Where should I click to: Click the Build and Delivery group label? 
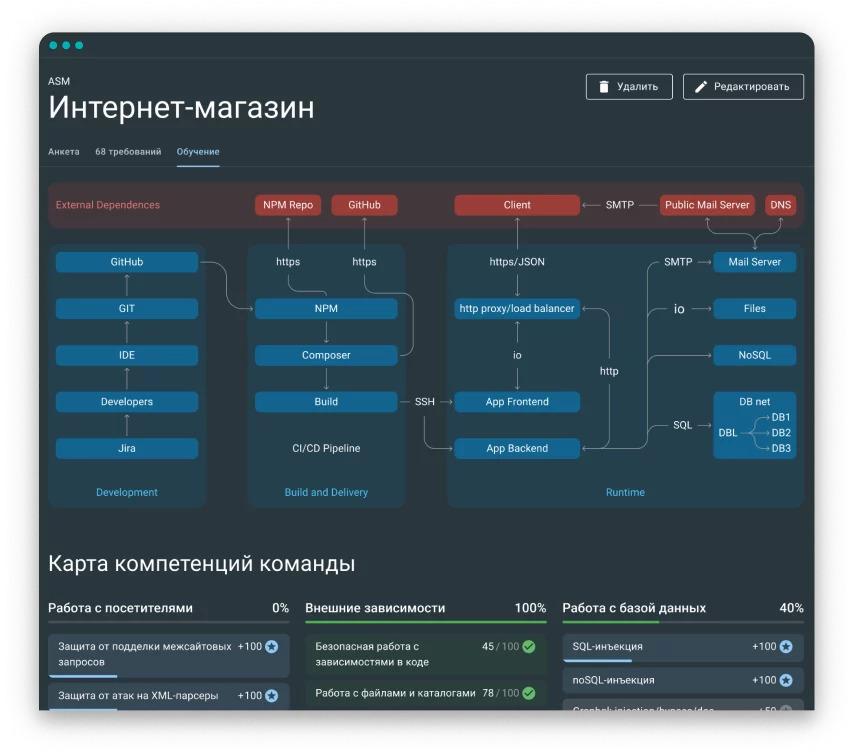point(326,492)
